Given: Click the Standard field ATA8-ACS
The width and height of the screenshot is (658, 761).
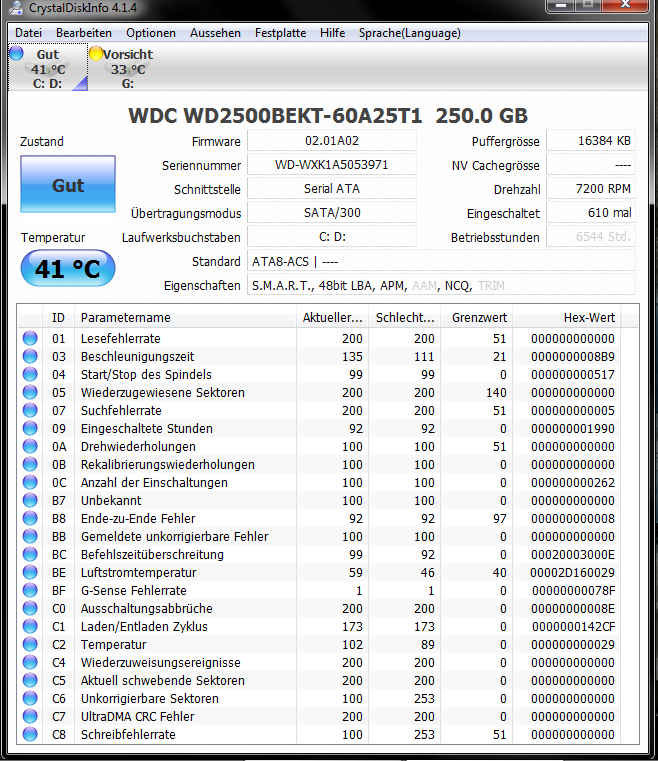Looking at the screenshot, I should 441,261.
